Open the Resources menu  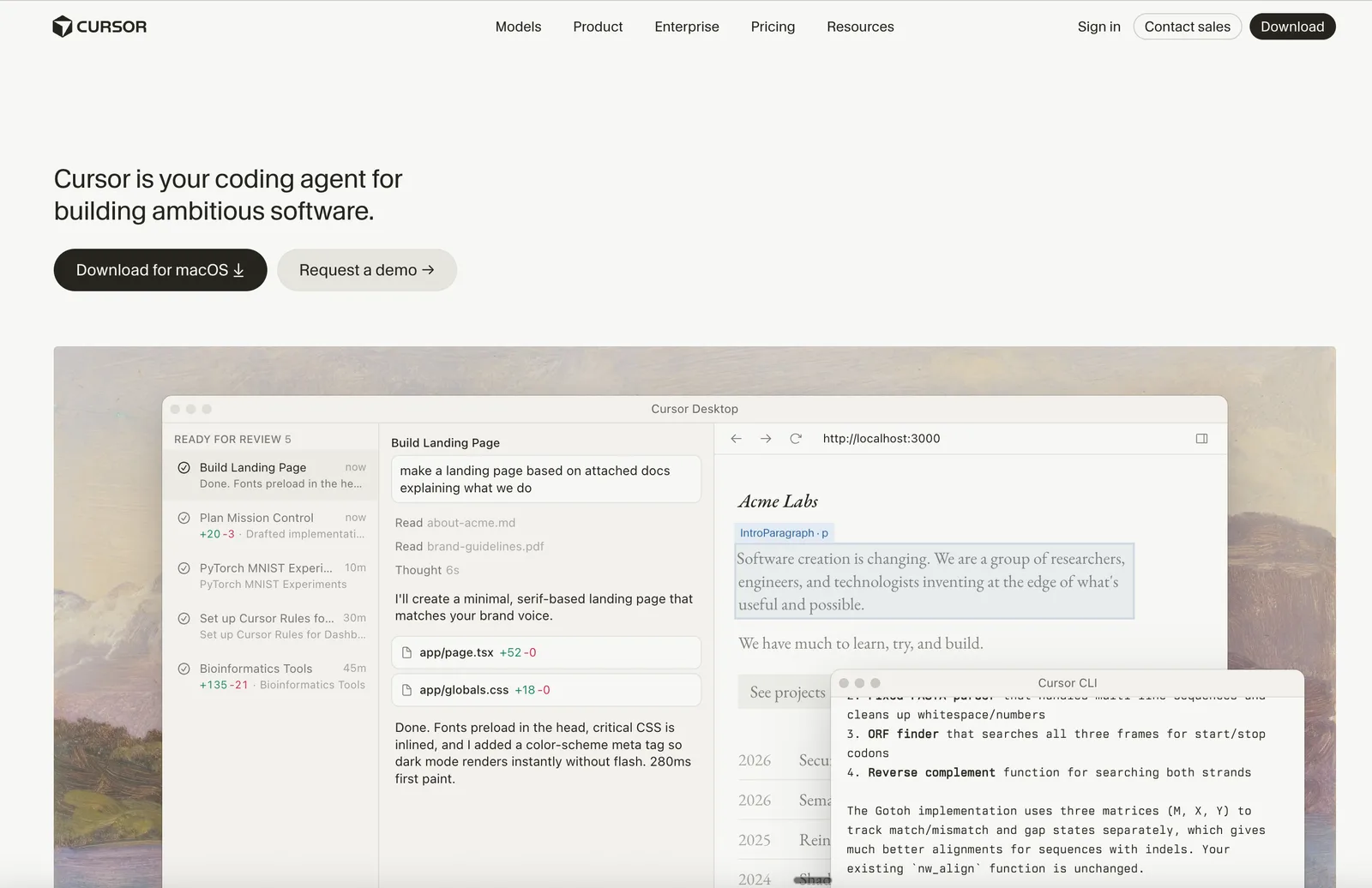(860, 27)
